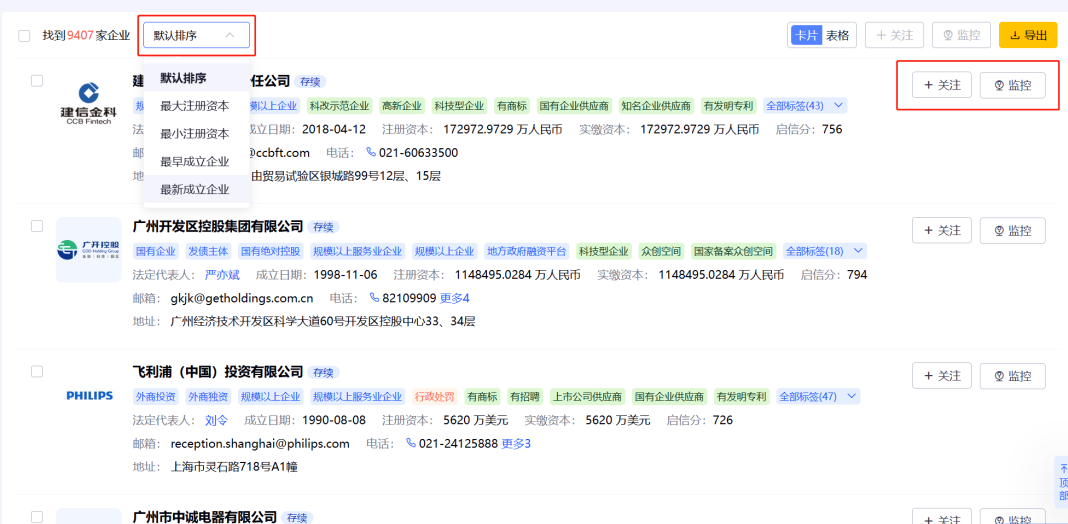Click the 外商独资 tag
This screenshot has height=524, width=1068.
(209, 396)
